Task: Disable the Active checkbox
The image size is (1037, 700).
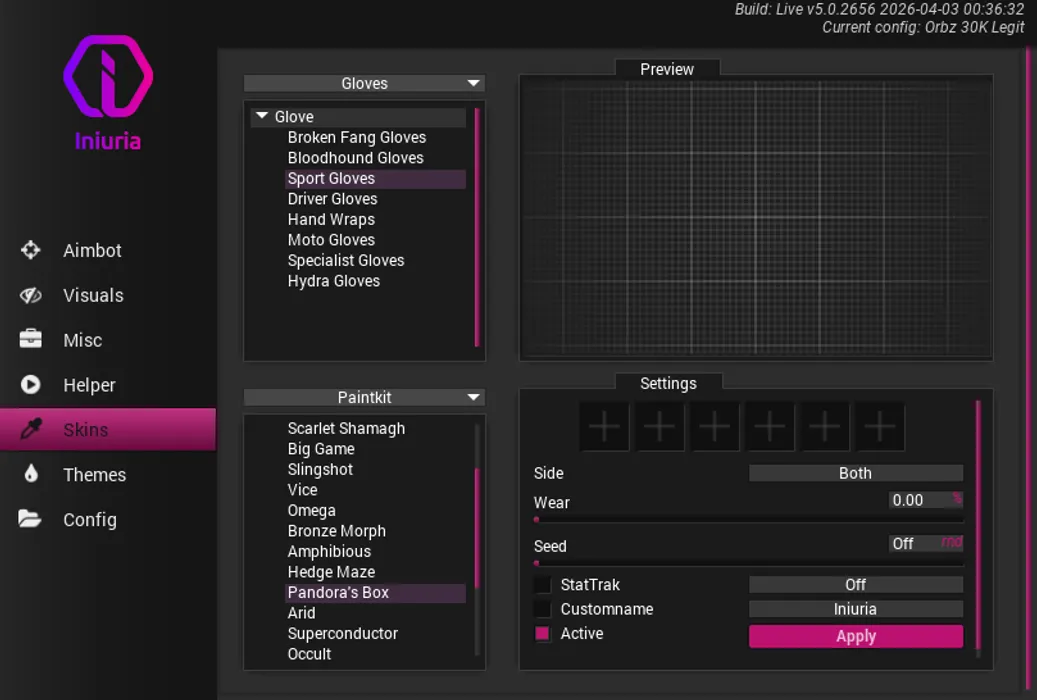Action: pos(542,633)
